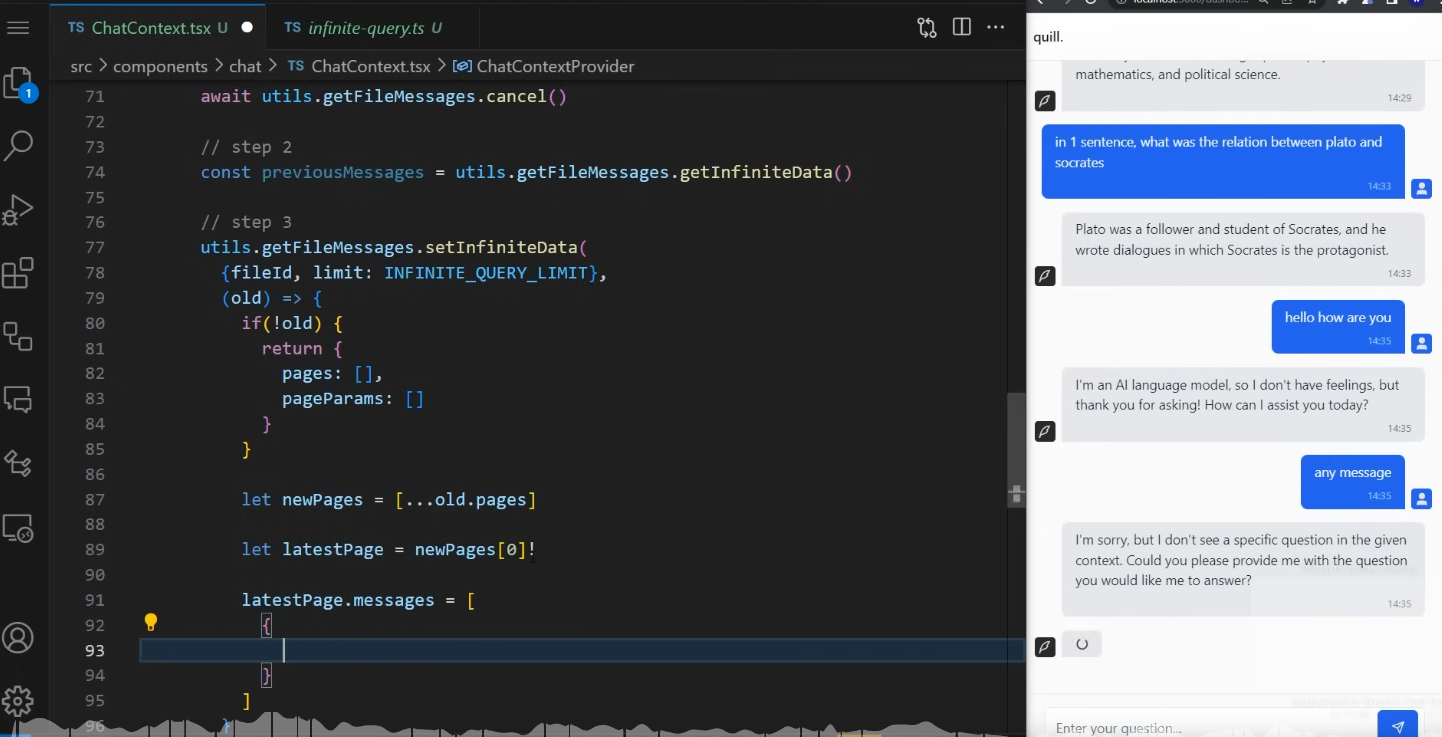Click the lightbulb code action icon
Image resolution: width=1442 pixels, height=737 pixels.
[x=151, y=623]
